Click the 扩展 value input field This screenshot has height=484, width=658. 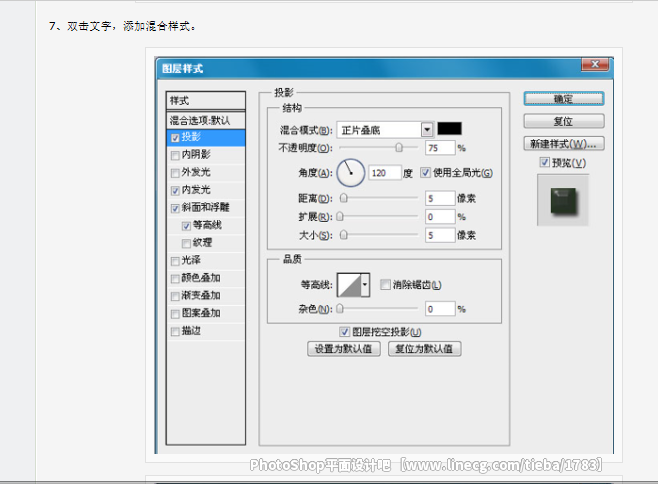coord(440,217)
